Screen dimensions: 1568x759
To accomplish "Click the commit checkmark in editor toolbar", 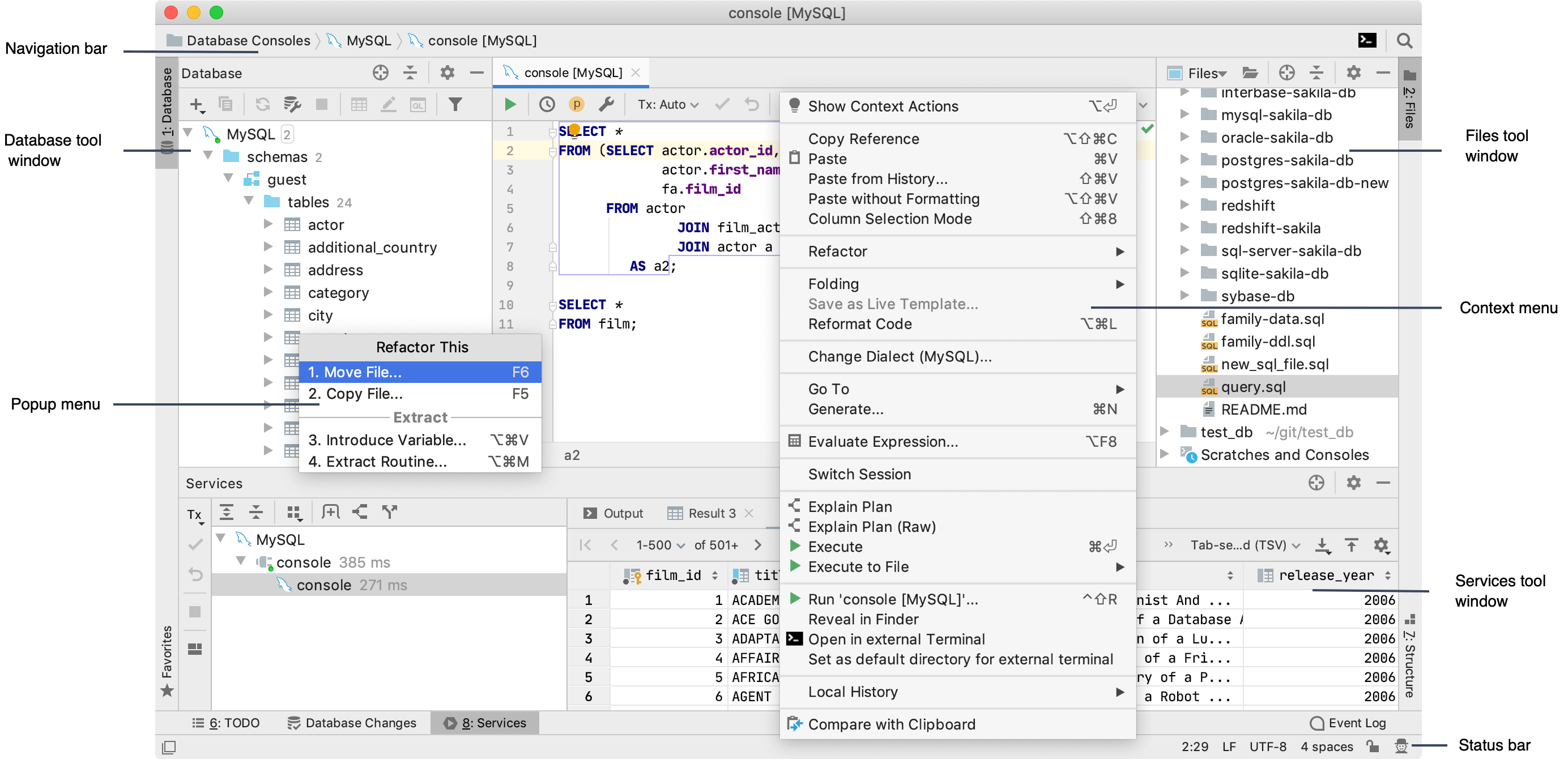I will [x=722, y=105].
